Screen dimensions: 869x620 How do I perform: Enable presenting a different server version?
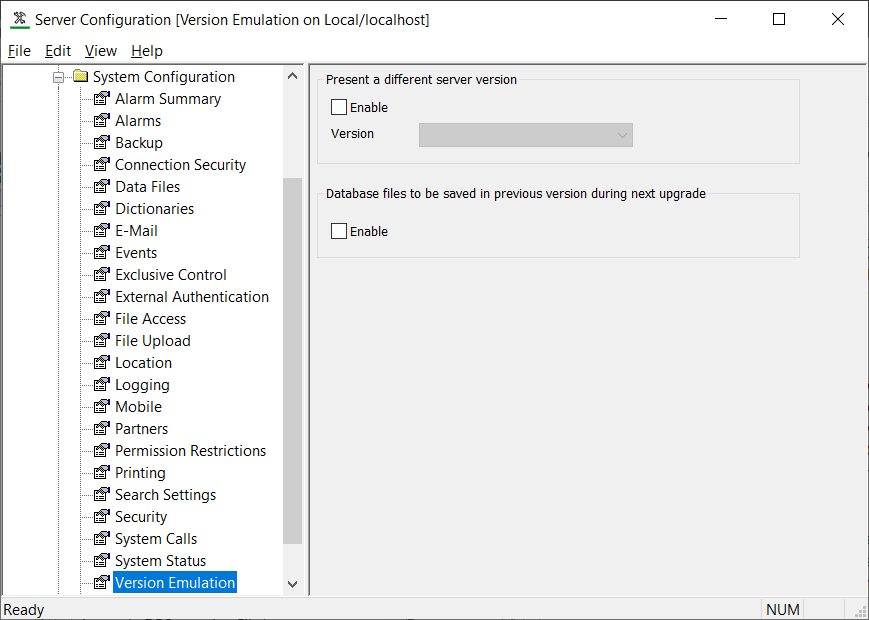point(339,107)
